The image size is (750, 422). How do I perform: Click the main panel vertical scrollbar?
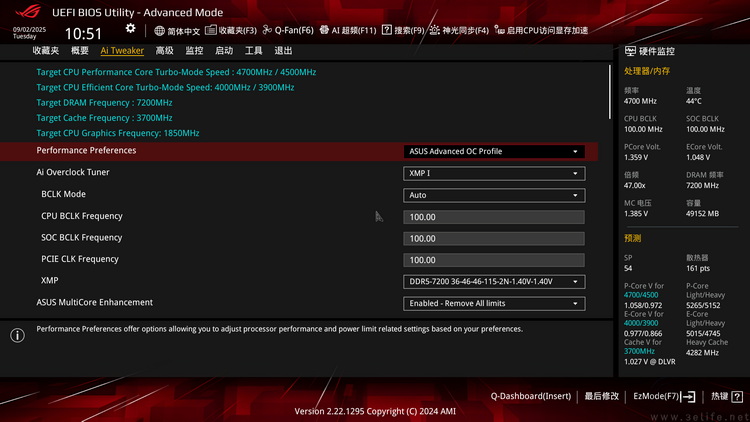[x=609, y=92]
